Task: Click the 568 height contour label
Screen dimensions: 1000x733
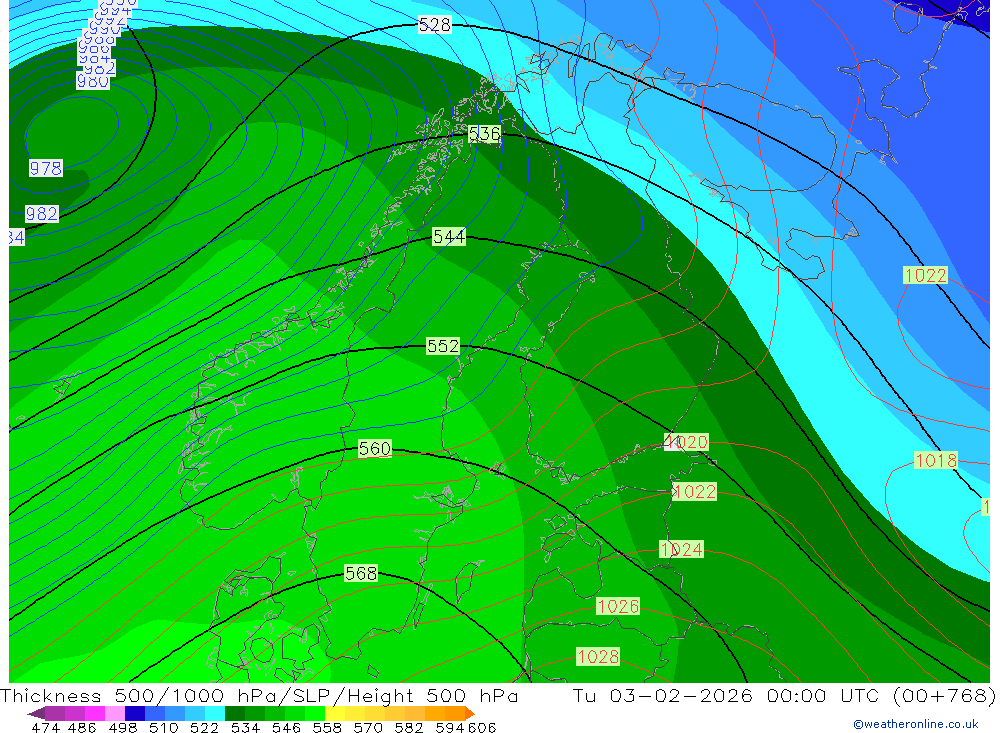Action: tap(361, 574)
